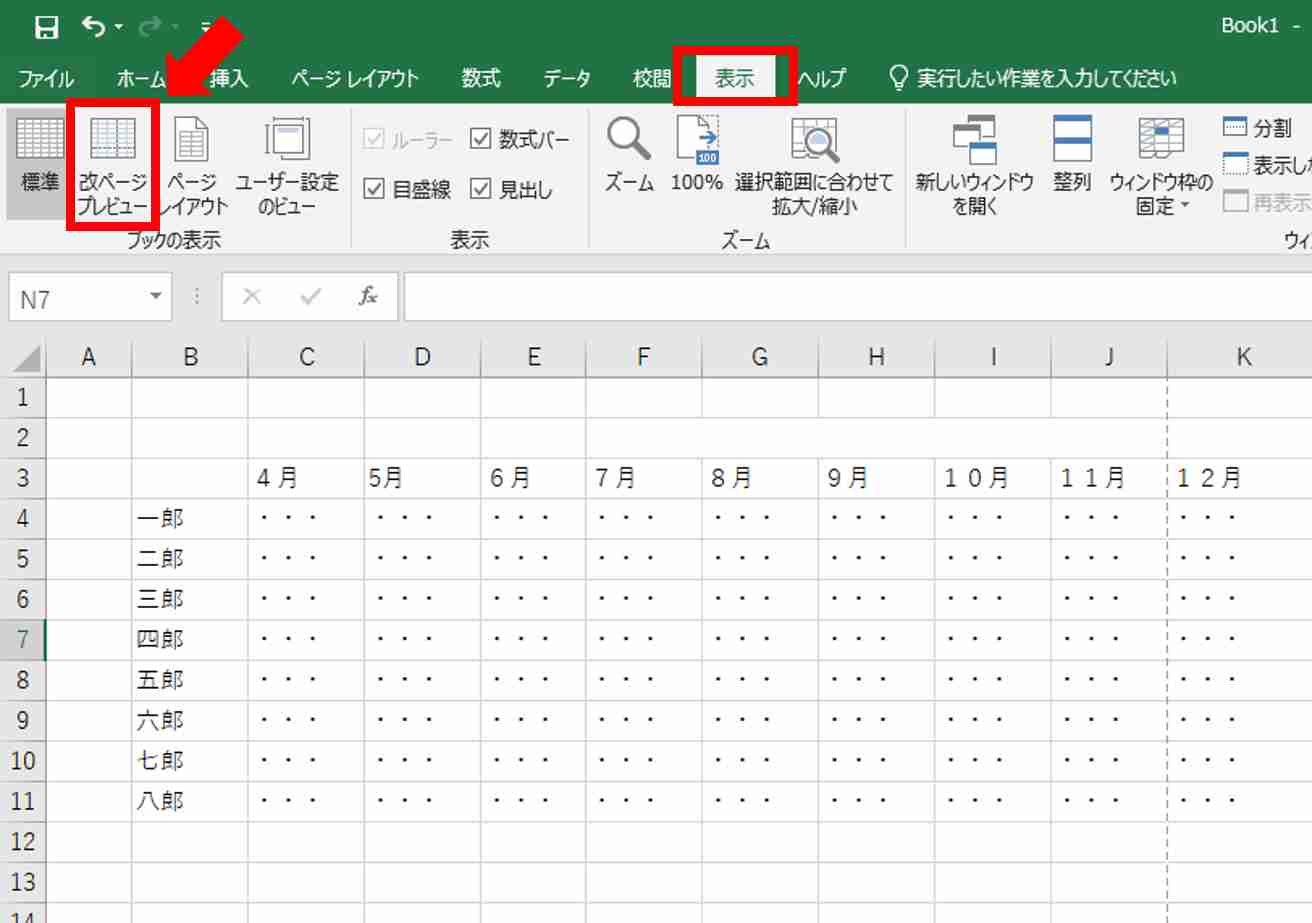Image resolution: width=1312 pixels, height=923 pixels.
Task: Click cell containing 六郎
Action: tap(190, 721)
